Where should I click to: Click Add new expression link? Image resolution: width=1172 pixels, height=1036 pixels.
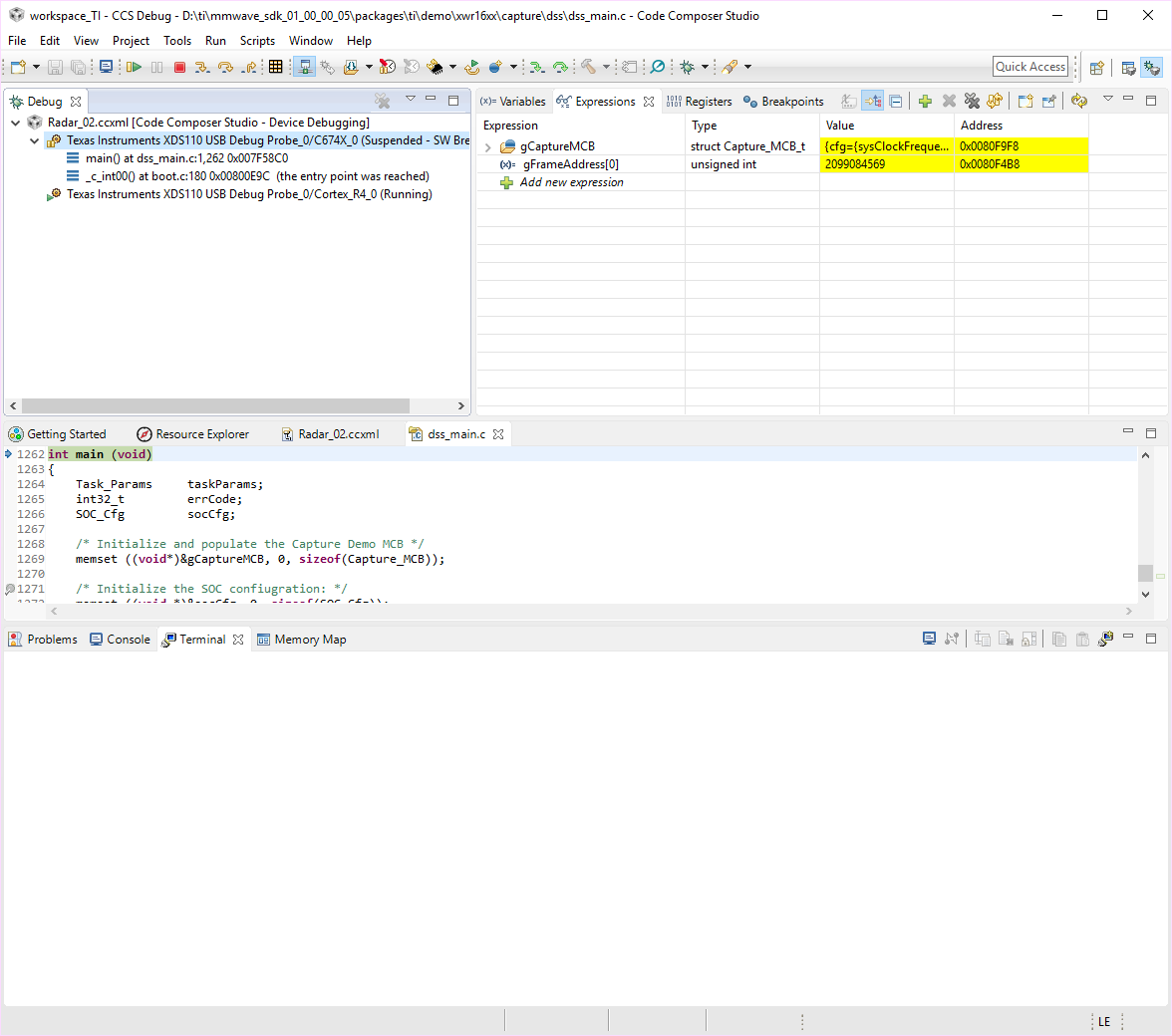tap(572, 182)
